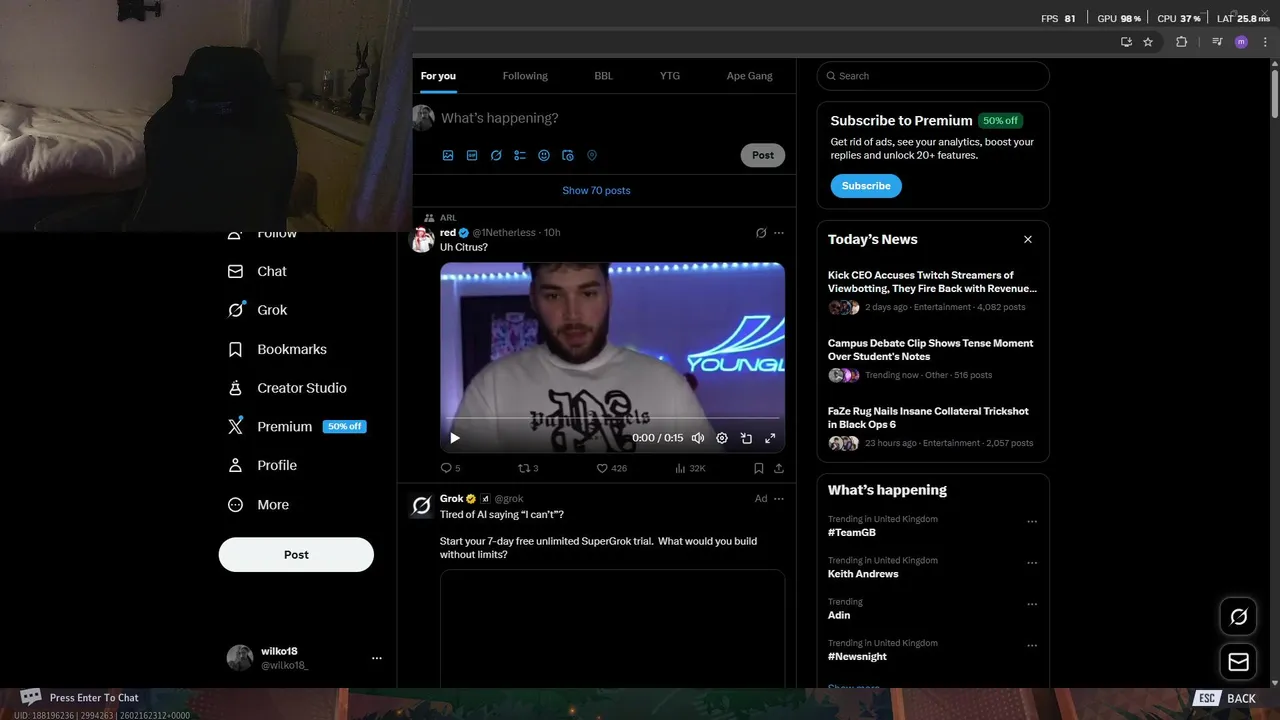Open the YTG list tab
The image size is (1280, 720).
[x=670, y=76]
